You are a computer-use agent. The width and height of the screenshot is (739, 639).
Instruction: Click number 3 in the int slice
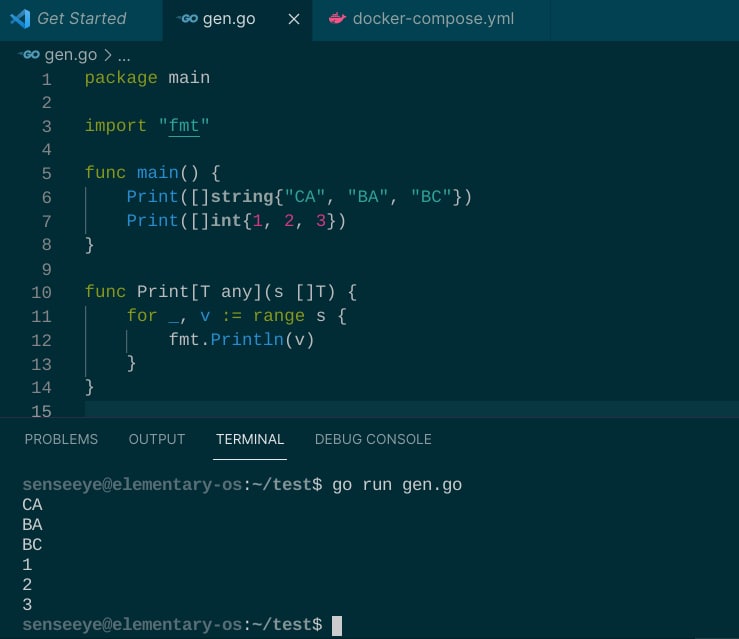[x=320, y=221]
